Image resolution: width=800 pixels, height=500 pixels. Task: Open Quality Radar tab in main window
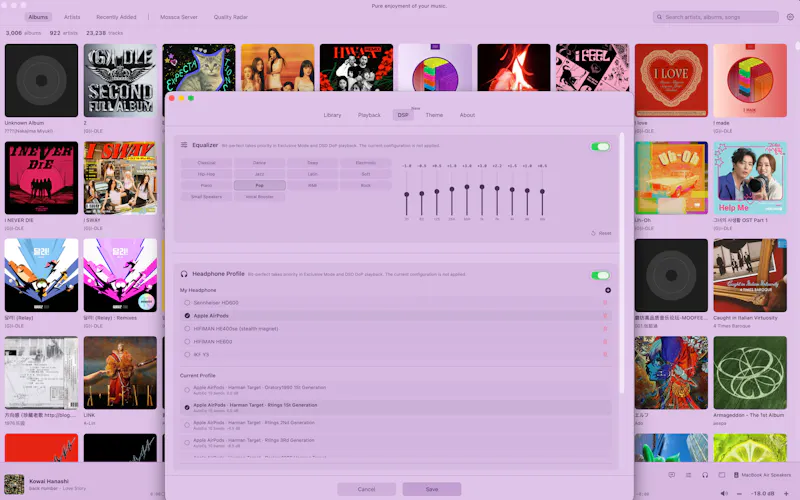pos(231,17)
